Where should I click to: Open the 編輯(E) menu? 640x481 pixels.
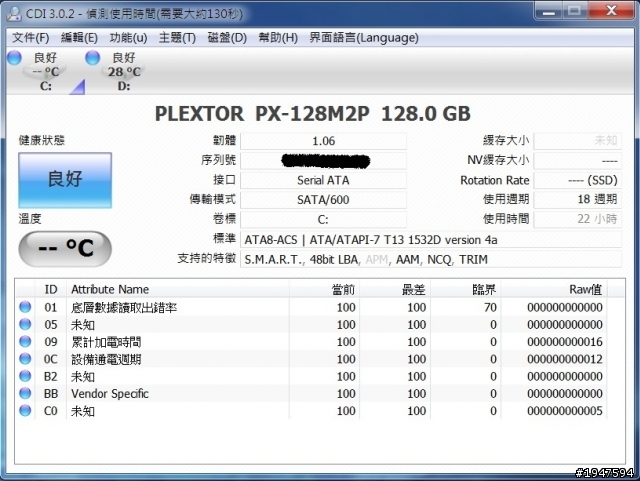tap(79, 38)
